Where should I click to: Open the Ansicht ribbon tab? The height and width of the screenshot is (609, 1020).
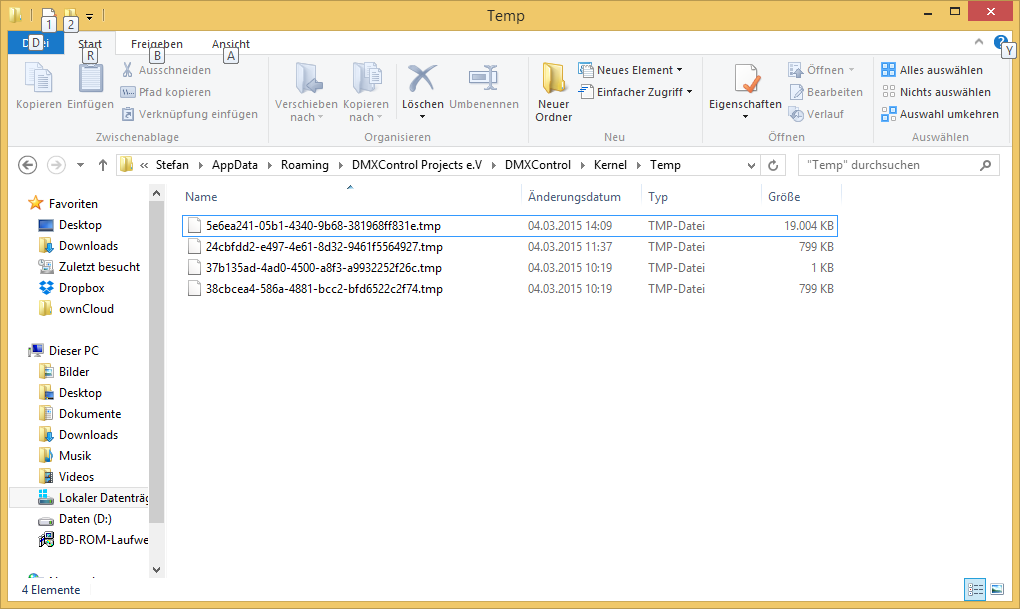[231, 44]
